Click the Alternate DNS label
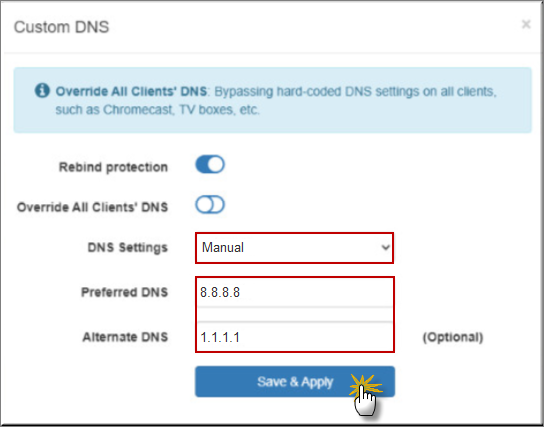The height and width of the screenshot is (427, 544). [125, 337]
